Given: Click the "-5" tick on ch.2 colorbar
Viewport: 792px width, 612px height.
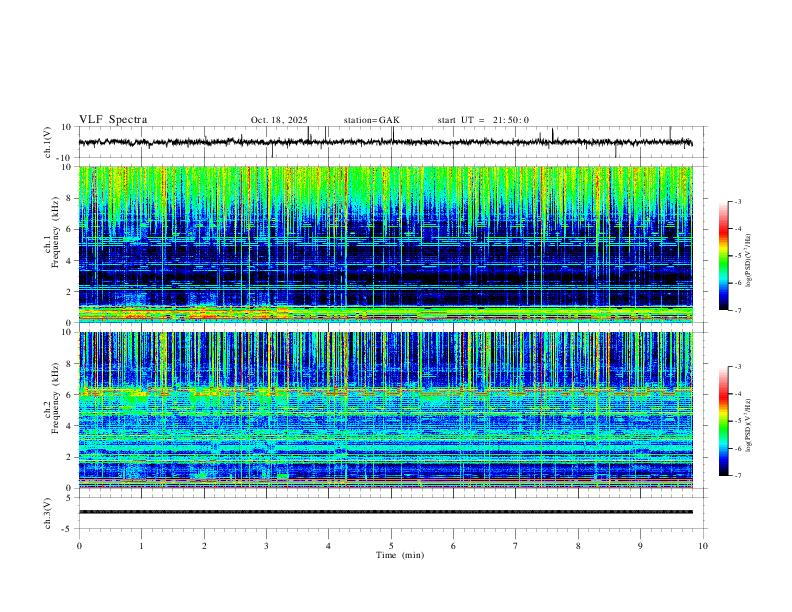Looking at the screenshot, I should coord(737,421).
